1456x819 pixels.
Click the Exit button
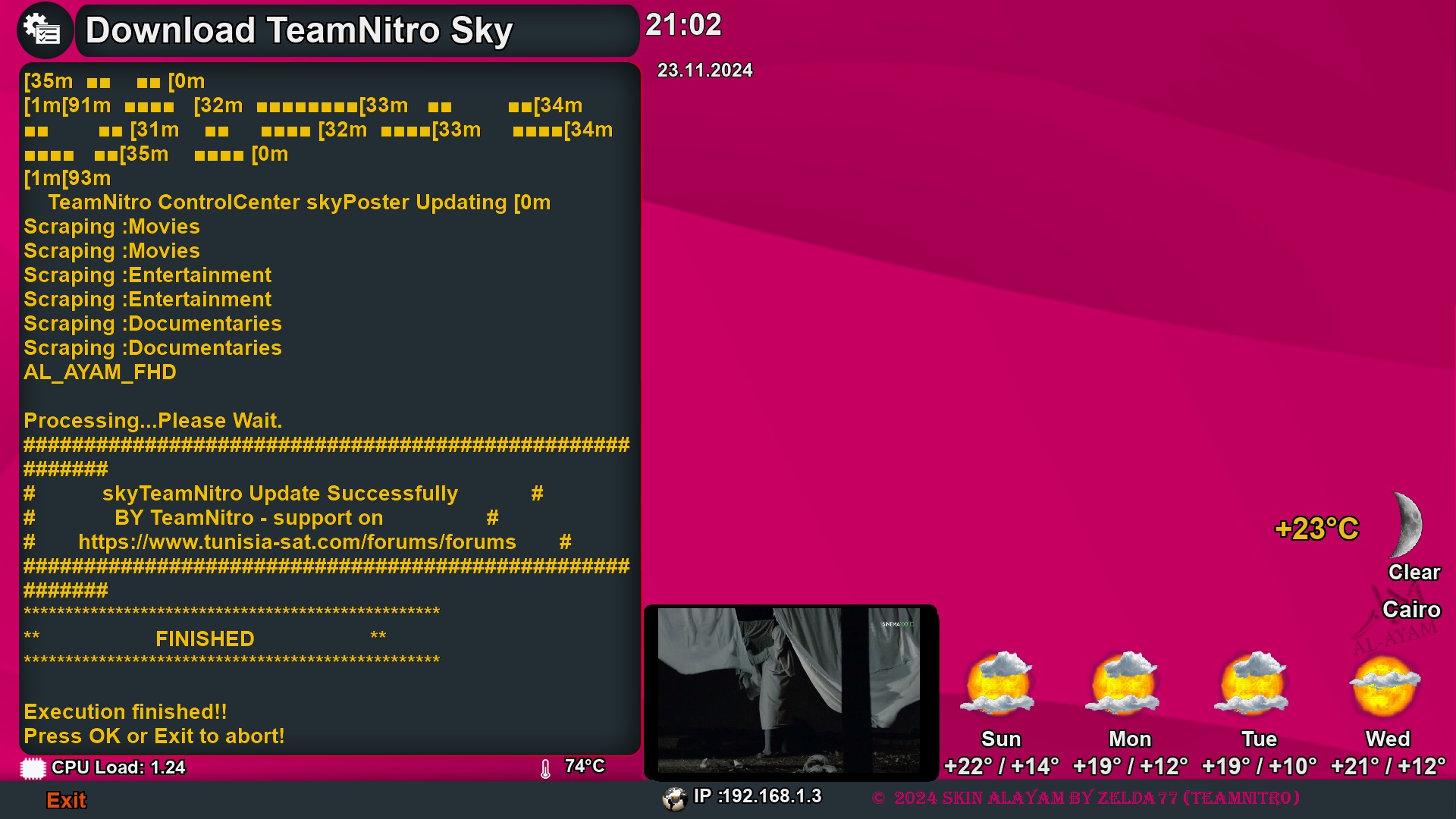point(67,801)
